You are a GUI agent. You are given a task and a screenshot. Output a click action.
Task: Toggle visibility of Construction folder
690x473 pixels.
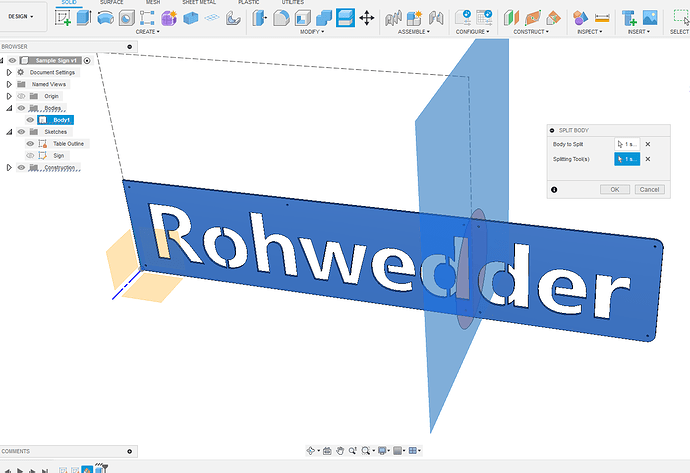click(21, 167)
